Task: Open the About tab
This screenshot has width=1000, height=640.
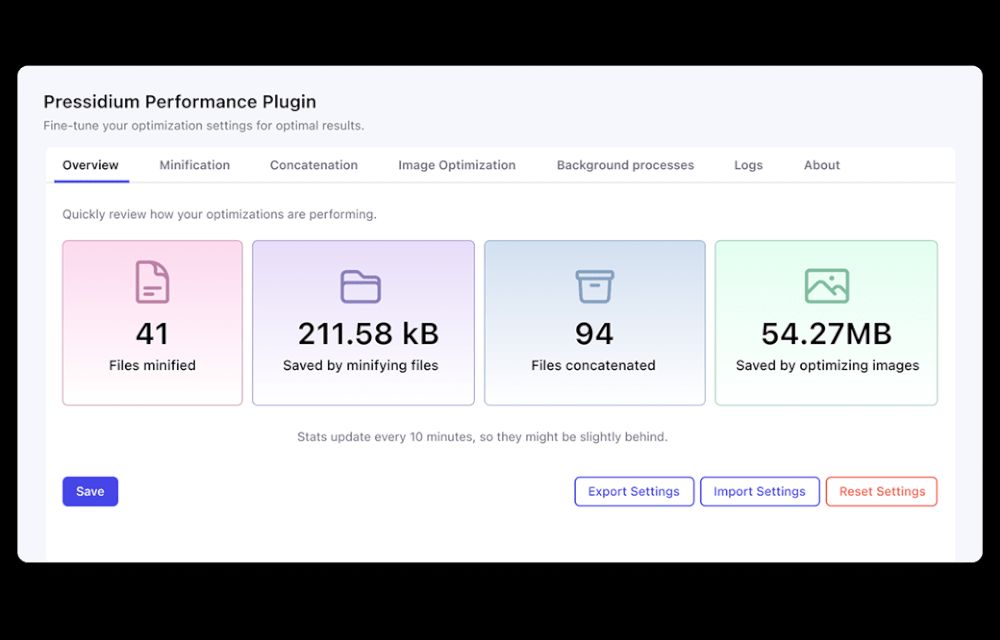Action: pyautogui.click(x=821, y=165)
